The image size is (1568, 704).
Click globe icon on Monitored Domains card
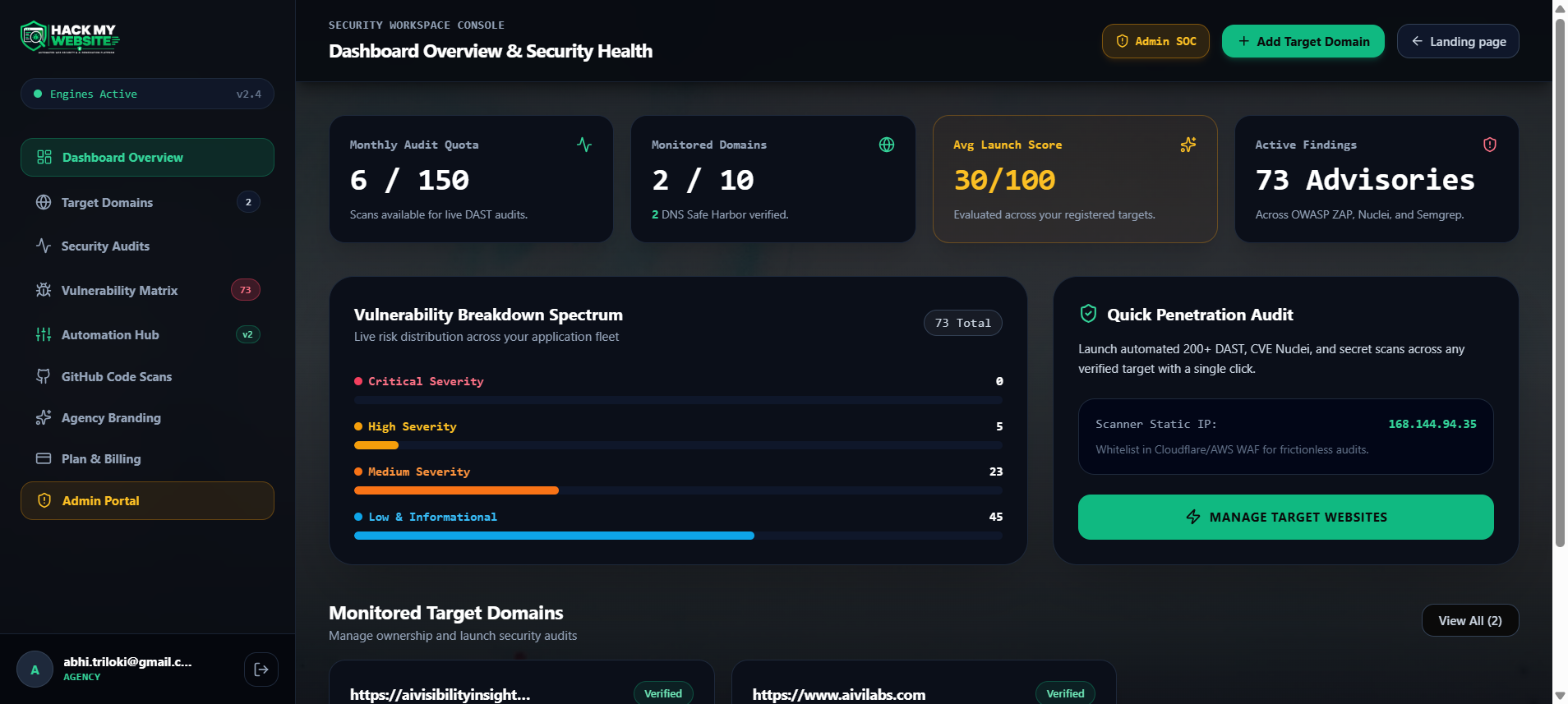click(887, 145)
